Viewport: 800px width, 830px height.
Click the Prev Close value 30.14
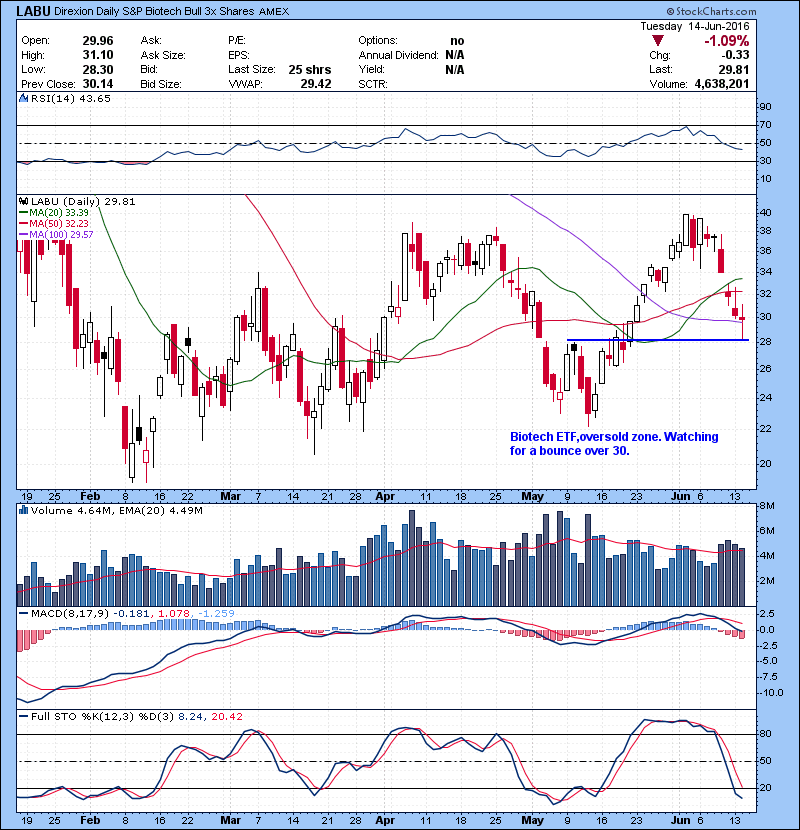click(98, 84)
